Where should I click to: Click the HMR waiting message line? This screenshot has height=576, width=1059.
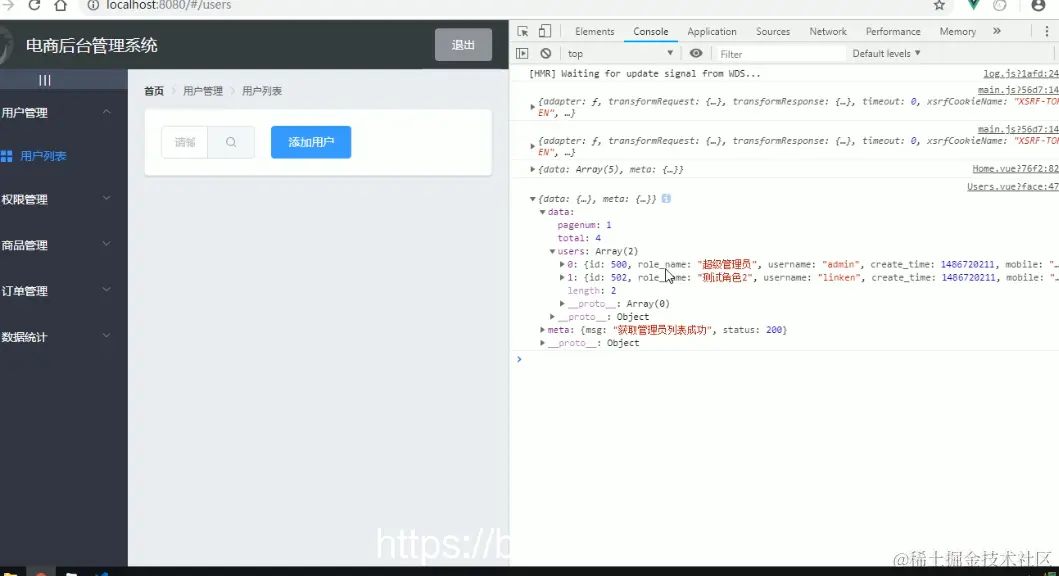tap(644, 74)
